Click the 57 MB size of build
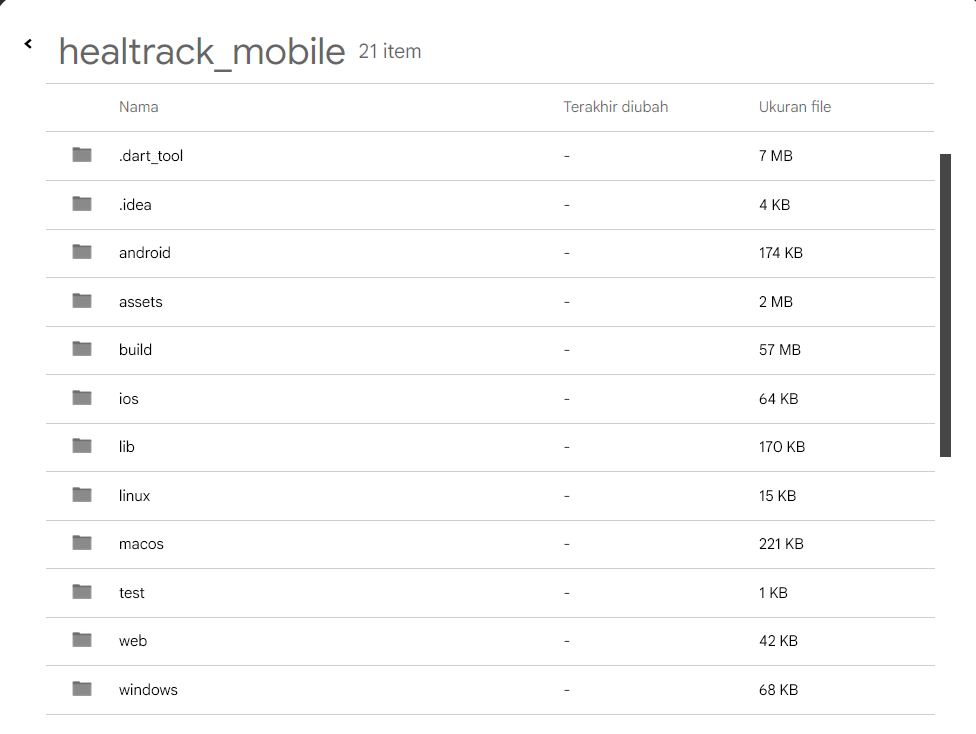The height and width of the screenshot is (734, 976). point(780,350)
